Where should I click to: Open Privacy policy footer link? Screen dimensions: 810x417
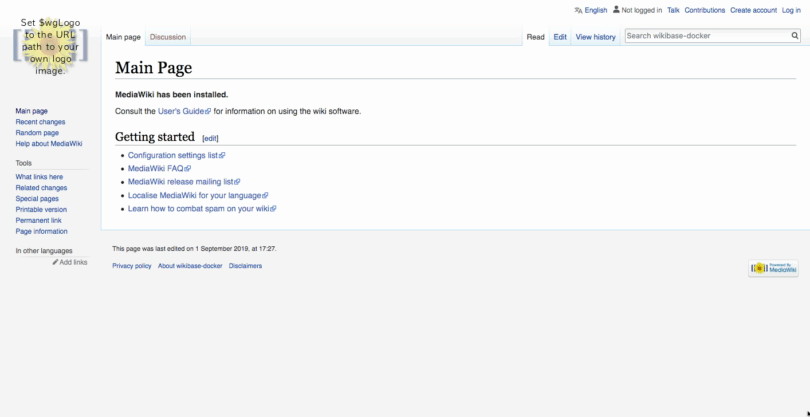(132, 266)
